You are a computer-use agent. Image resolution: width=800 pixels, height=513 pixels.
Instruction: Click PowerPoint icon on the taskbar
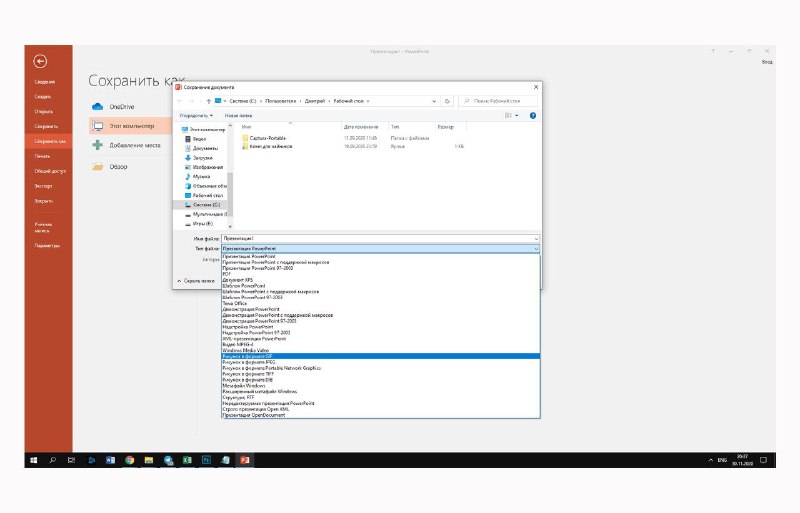(245, 460)
